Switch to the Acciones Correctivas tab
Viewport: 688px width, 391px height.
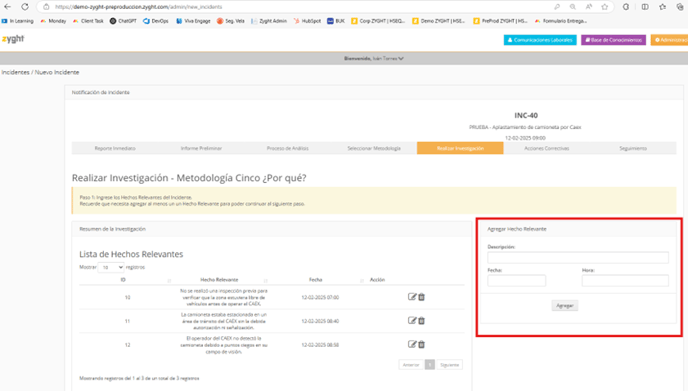(547, 148)
